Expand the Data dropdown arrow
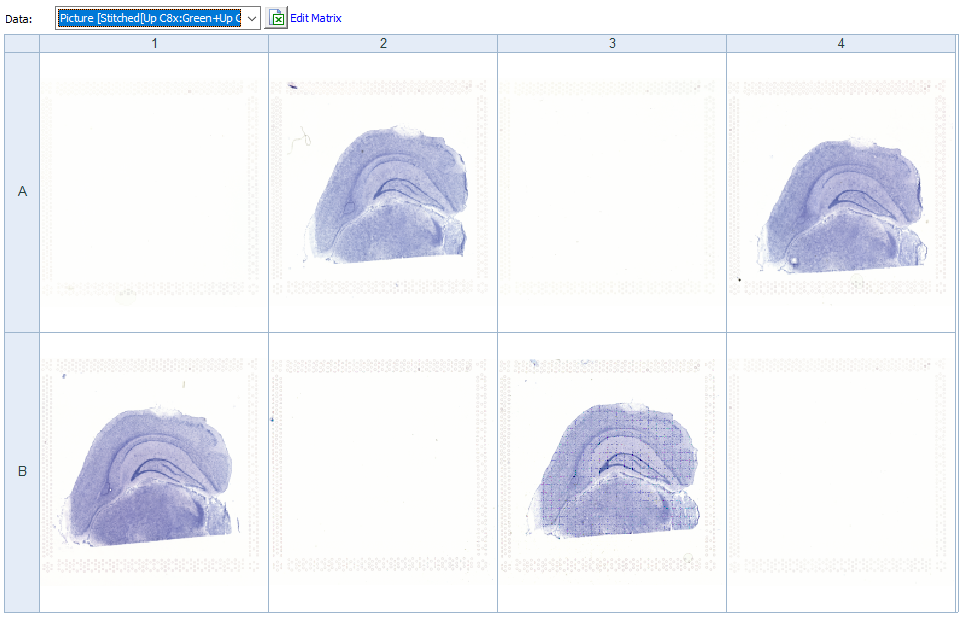This screenshot has height=617, width=967. click(x=252, y=18)
